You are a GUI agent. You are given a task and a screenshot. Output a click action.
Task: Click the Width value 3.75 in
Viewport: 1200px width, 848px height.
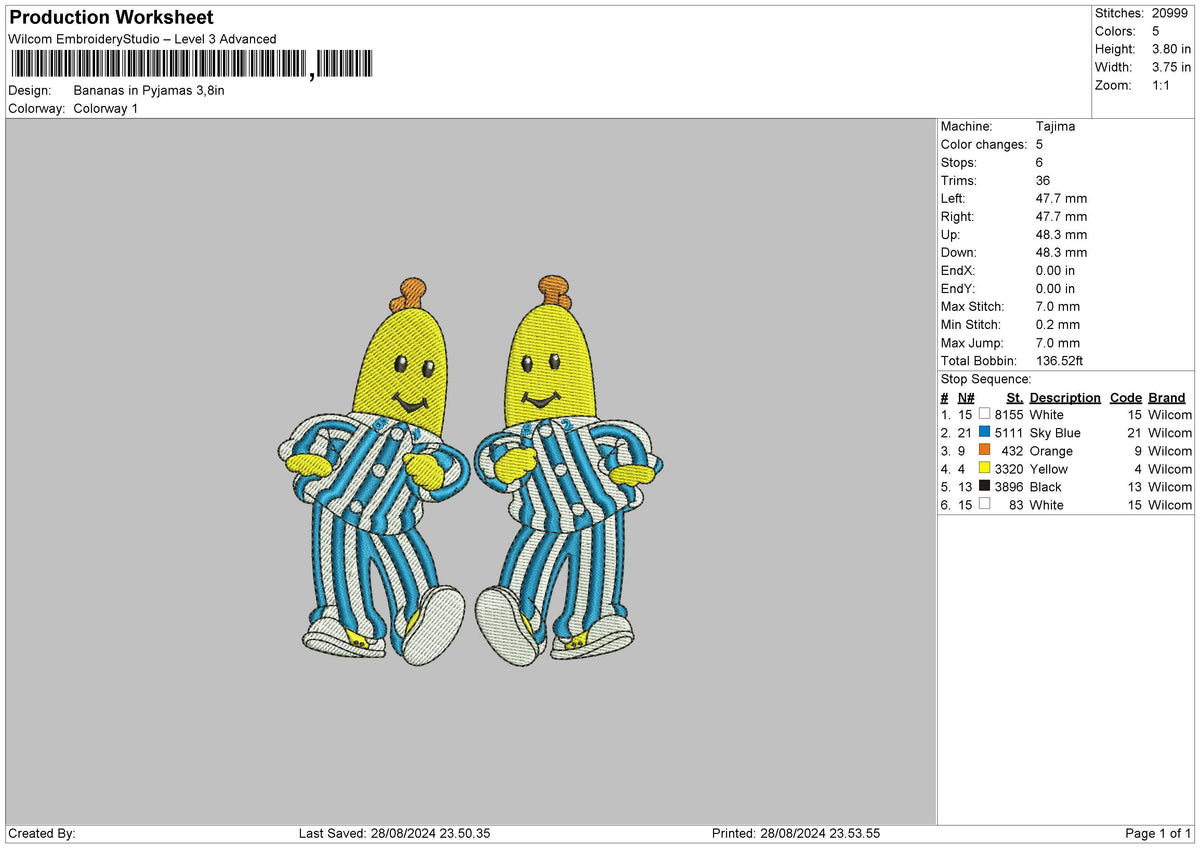coord(1171,67)
